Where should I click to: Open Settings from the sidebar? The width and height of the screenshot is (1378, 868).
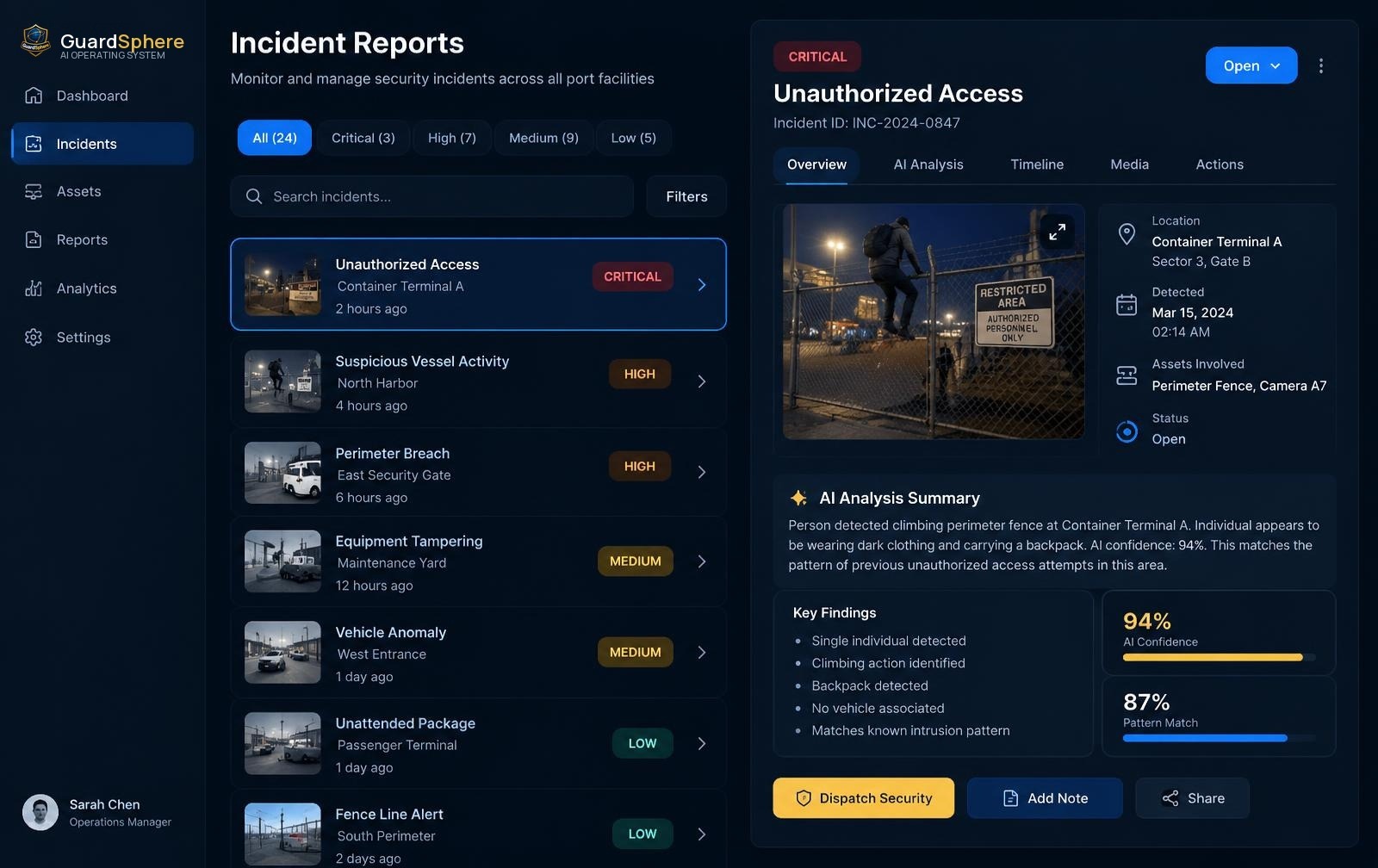click(102, 337)
